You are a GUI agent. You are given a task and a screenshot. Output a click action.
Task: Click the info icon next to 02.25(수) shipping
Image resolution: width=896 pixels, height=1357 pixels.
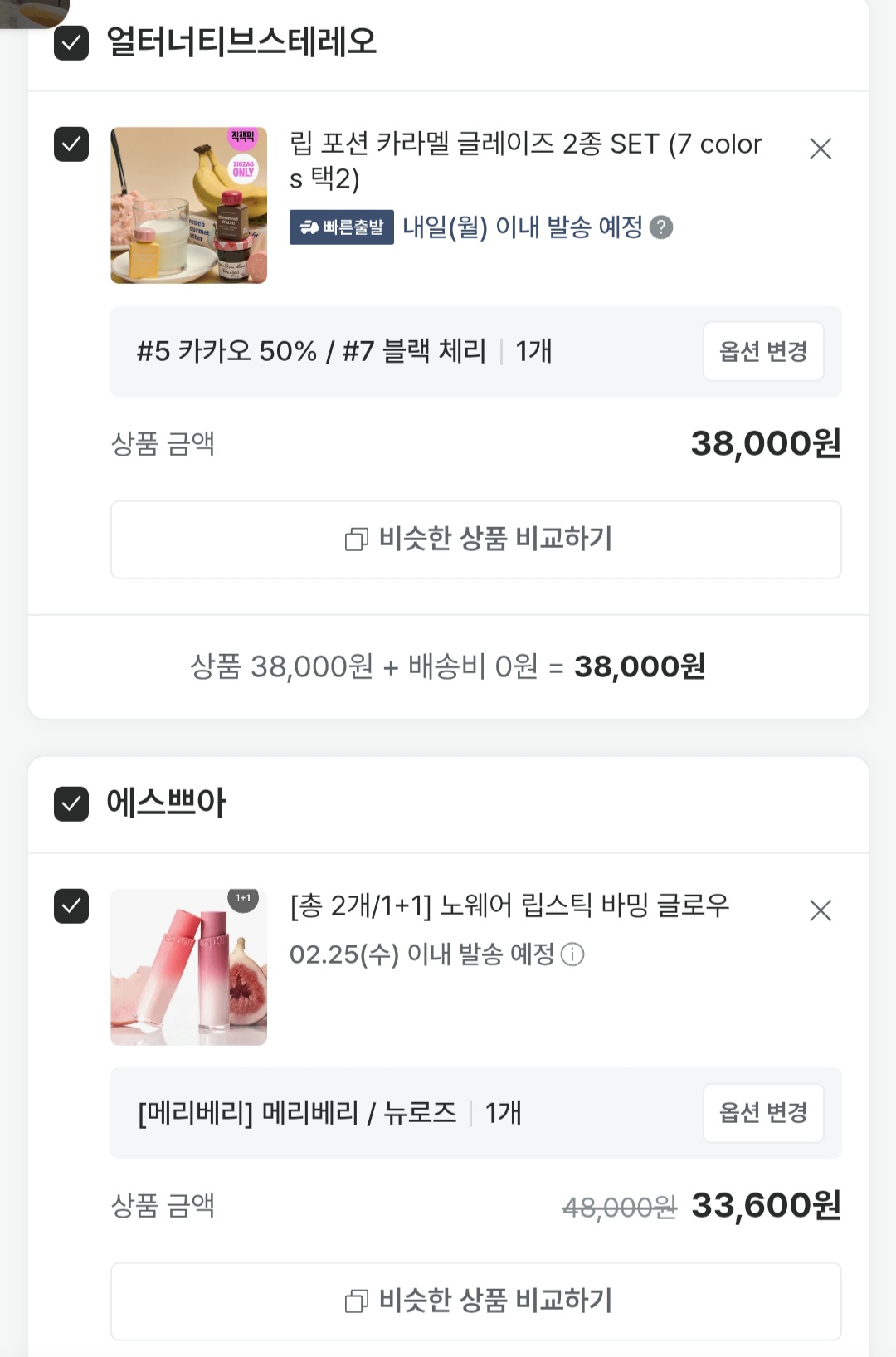pos(572,954)
